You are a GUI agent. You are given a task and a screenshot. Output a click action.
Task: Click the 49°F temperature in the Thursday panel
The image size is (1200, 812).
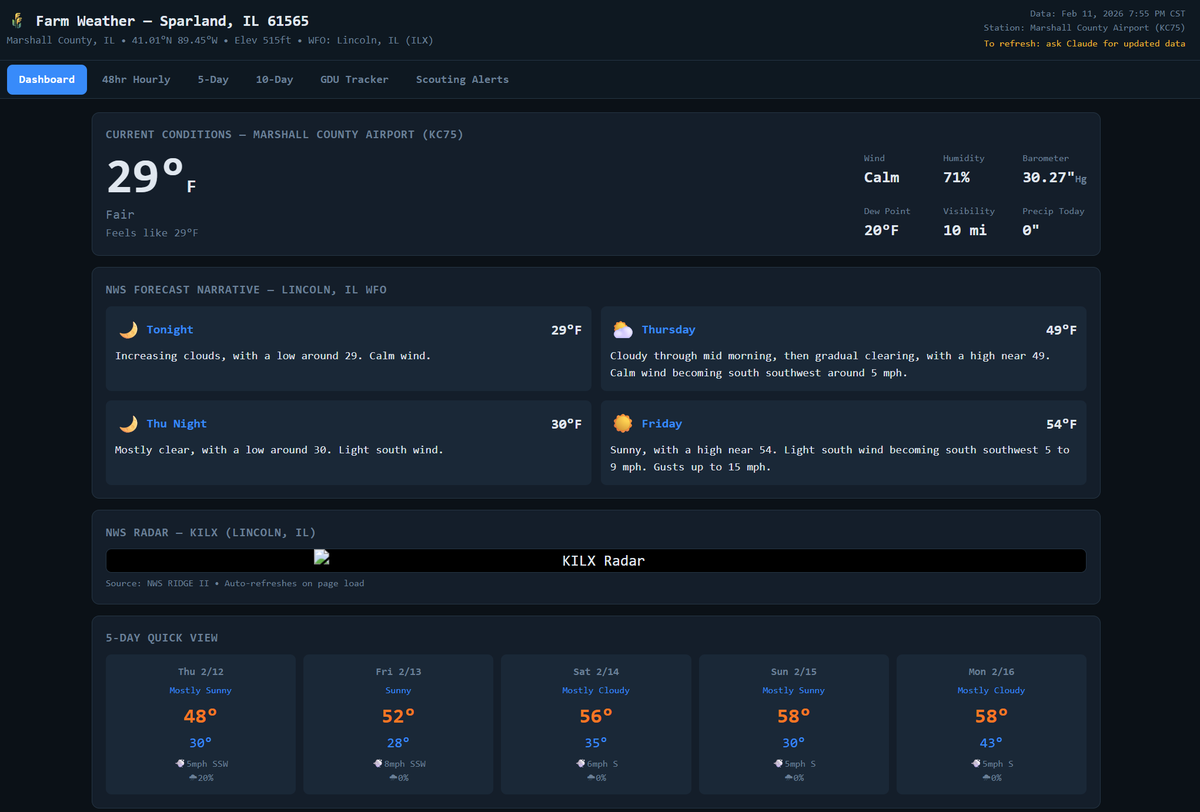click(x=1062, y=330)
